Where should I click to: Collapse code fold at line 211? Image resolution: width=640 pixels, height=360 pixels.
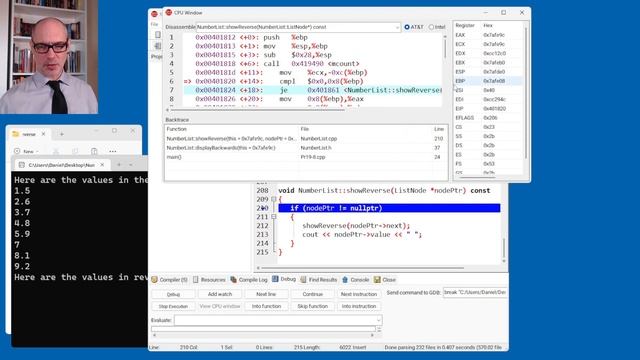click(x=274, y=217)
